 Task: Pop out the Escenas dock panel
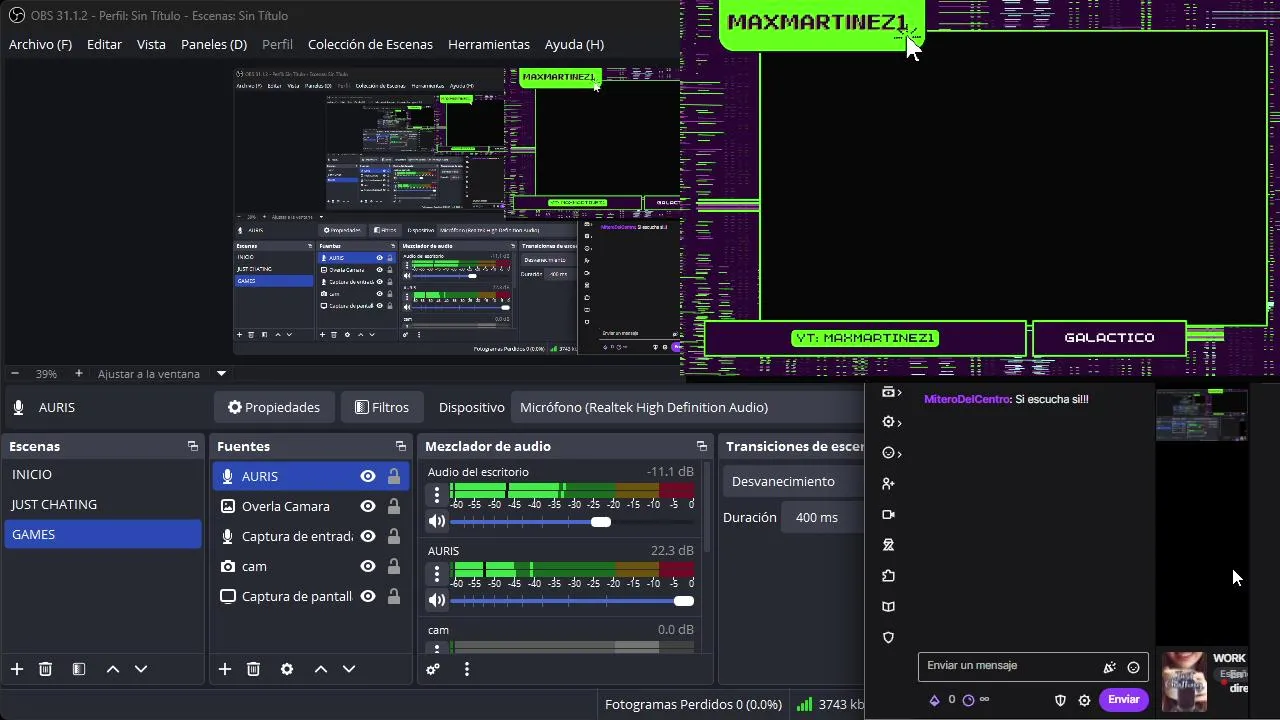(193, 446)
